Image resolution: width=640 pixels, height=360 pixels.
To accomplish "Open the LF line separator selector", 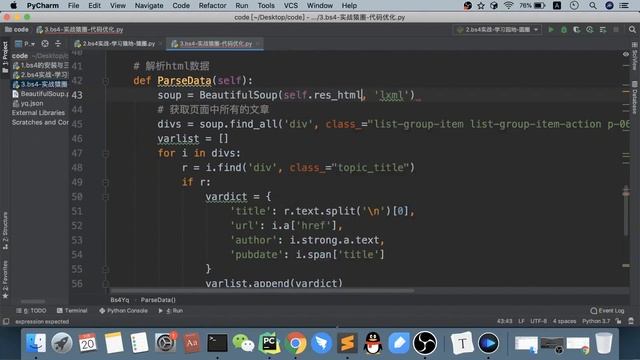I will click(x=521, y=321).
